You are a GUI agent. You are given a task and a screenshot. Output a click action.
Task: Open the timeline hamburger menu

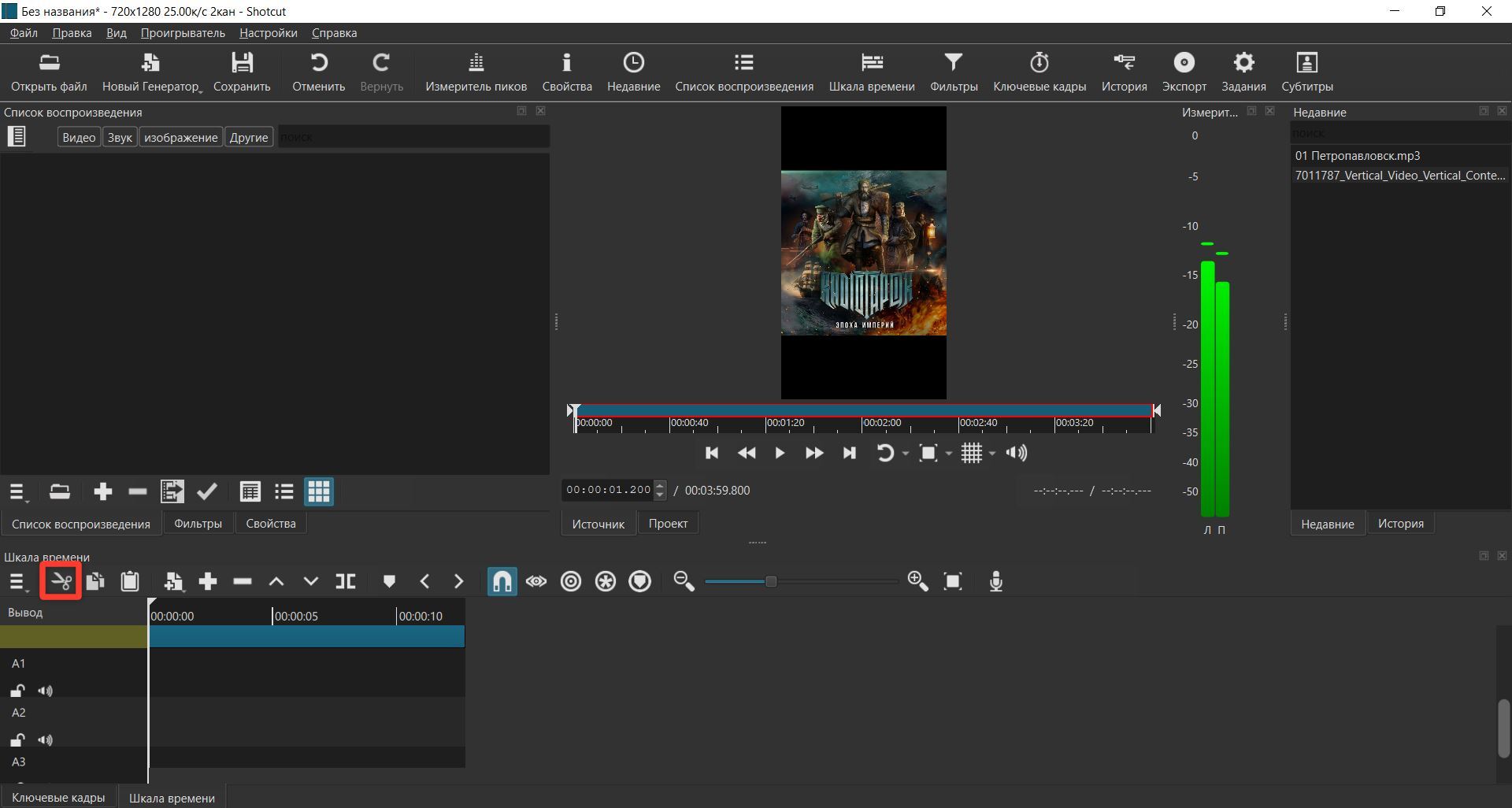coord(17,582)
